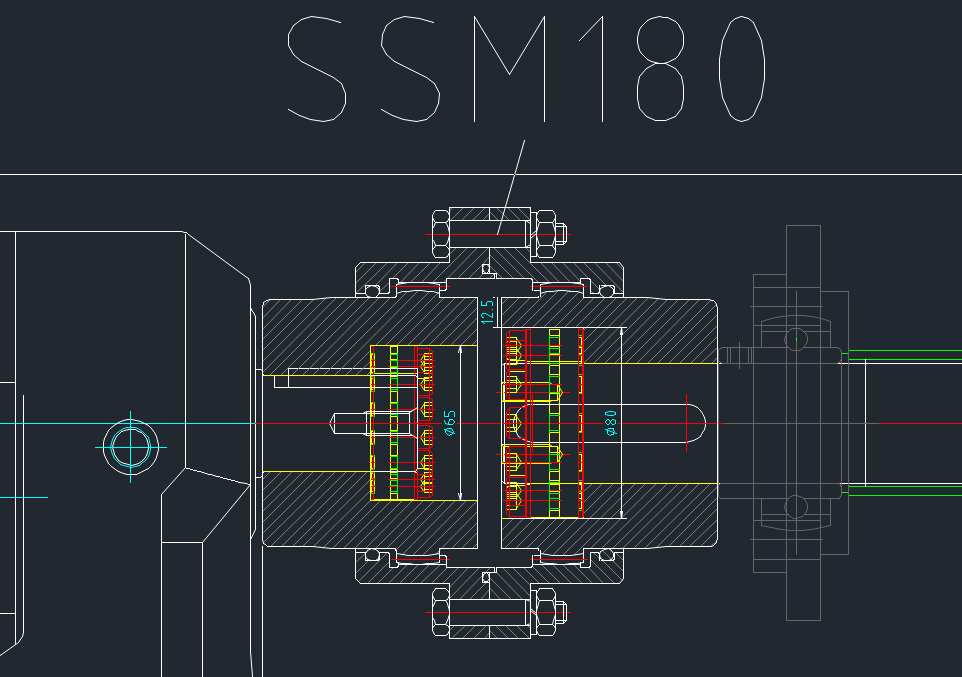This screenshot has width=962, height=677.
Task: Click the ø65 diameter dimension text
Action: (450, 423)
